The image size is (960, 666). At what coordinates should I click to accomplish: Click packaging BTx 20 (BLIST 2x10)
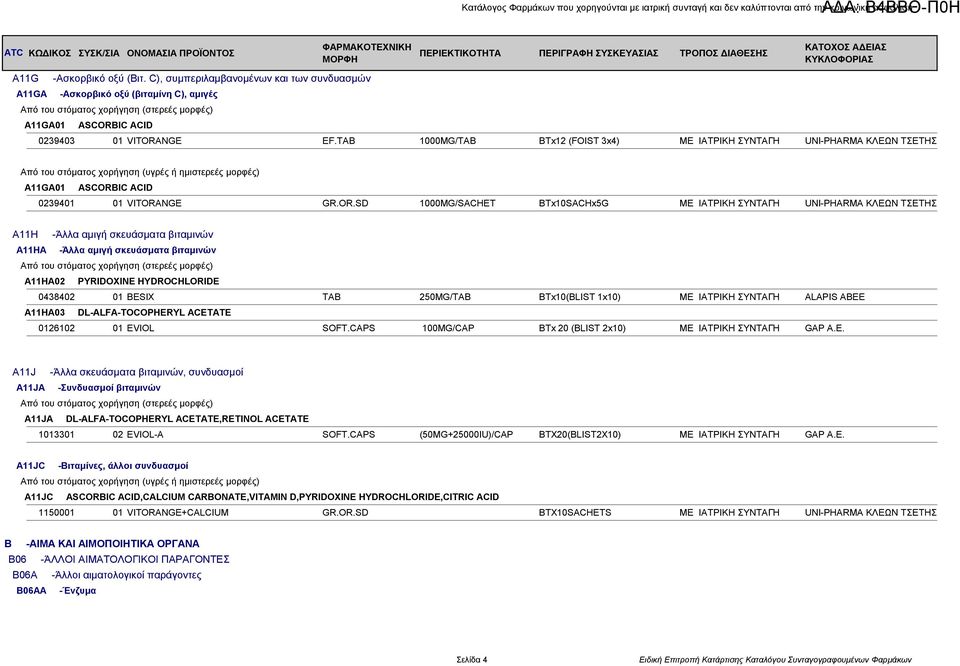point(582,328)
